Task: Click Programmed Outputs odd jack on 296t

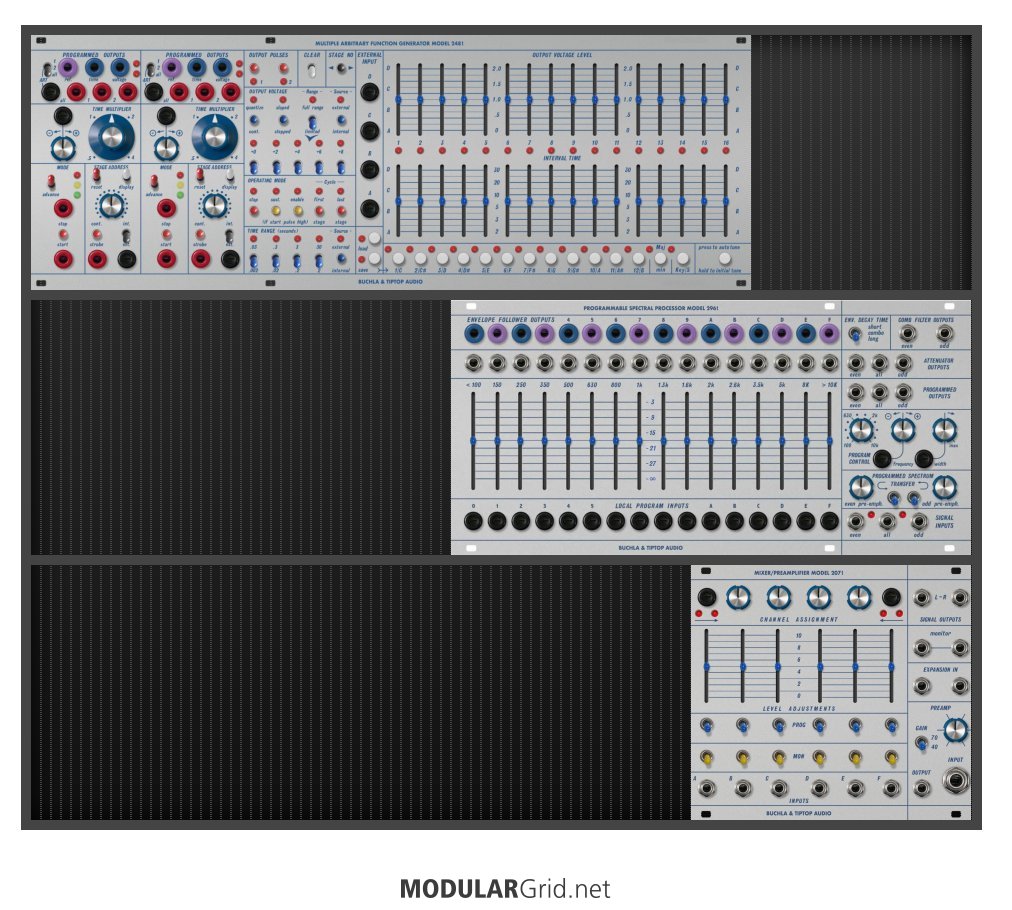Action: click(903, 392)
